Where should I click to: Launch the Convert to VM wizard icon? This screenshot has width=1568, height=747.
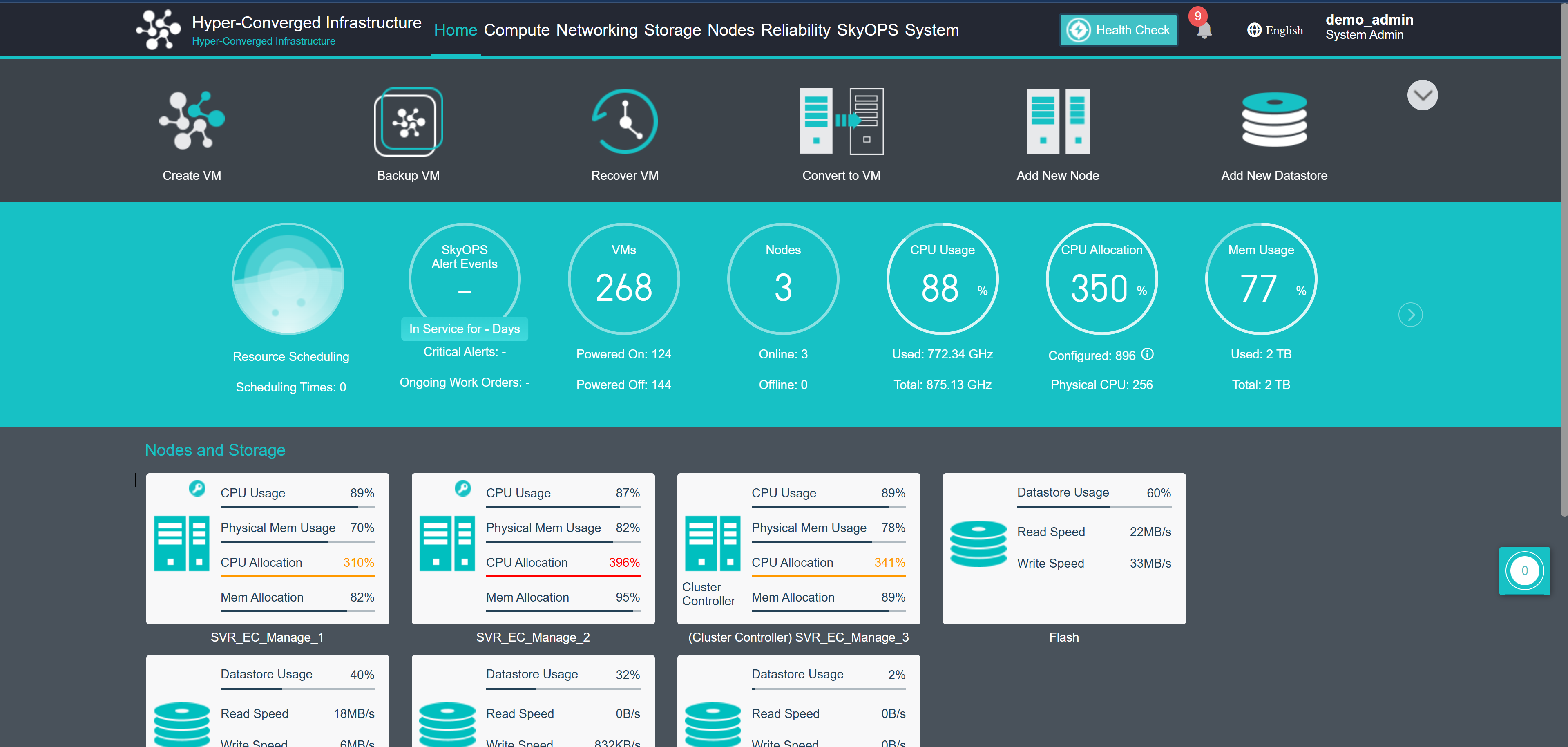click(x=841, y=121)
